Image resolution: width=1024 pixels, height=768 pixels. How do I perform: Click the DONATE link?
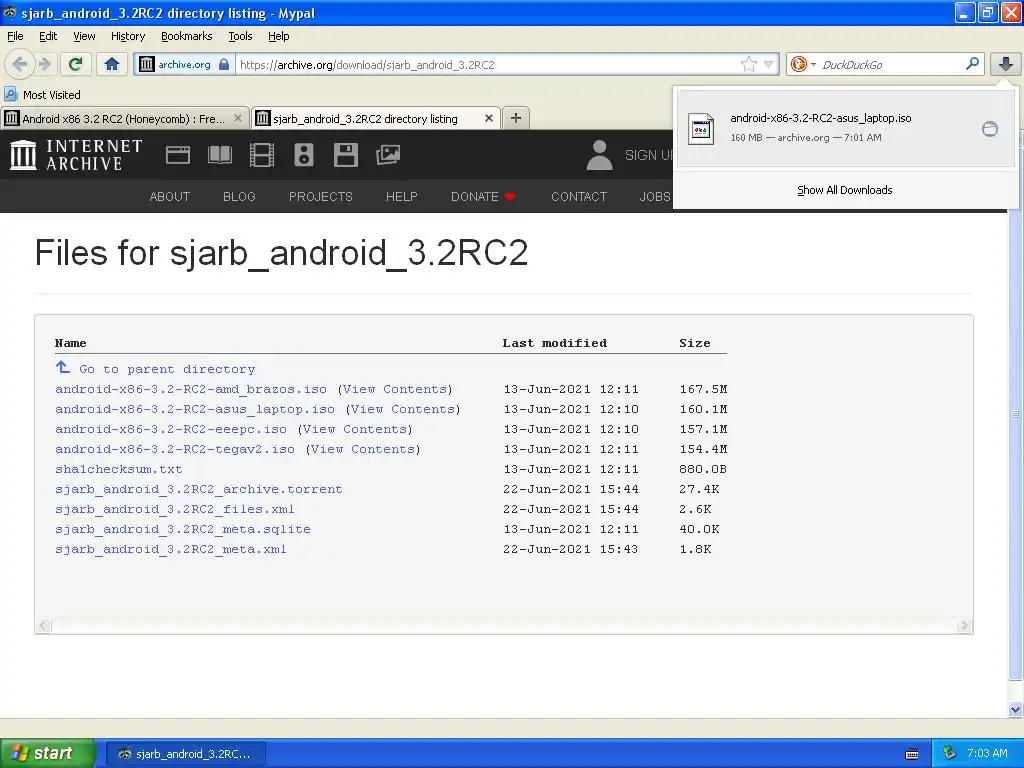483,197
